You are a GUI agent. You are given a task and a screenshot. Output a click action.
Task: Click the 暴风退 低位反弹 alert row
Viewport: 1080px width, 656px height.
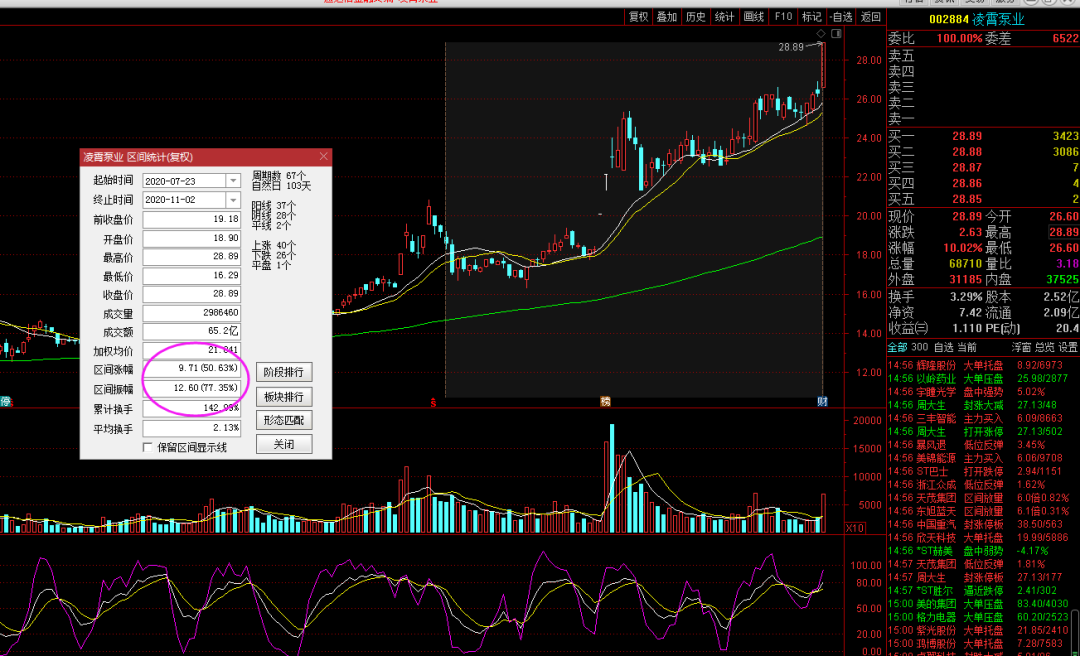[978, 444]
